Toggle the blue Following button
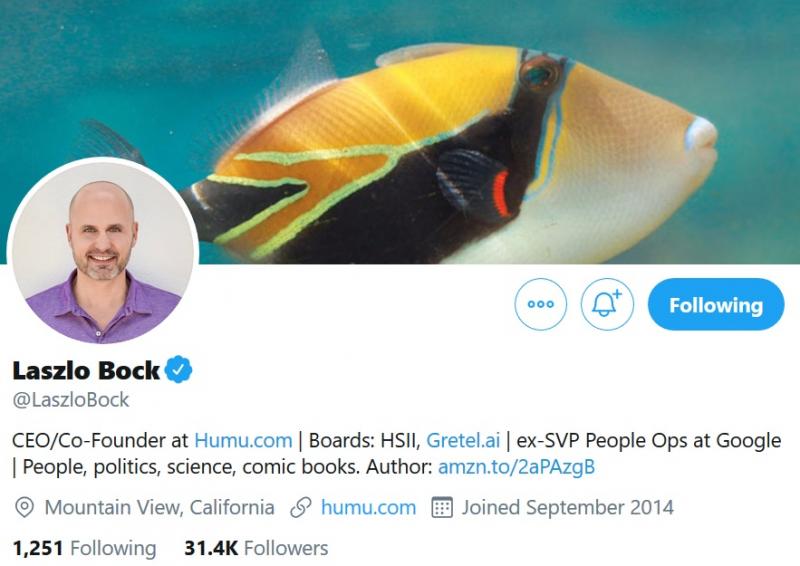 [716, 304]
